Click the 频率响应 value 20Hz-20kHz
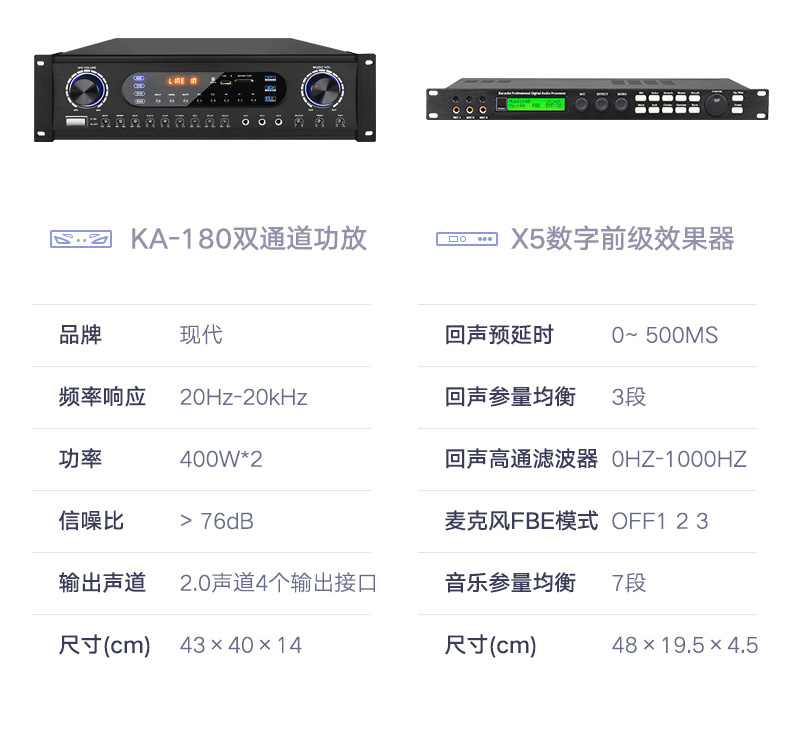Image resolution: width=790 pixels, height=744 pixels. pyautogui.click(x=243, y=397)
